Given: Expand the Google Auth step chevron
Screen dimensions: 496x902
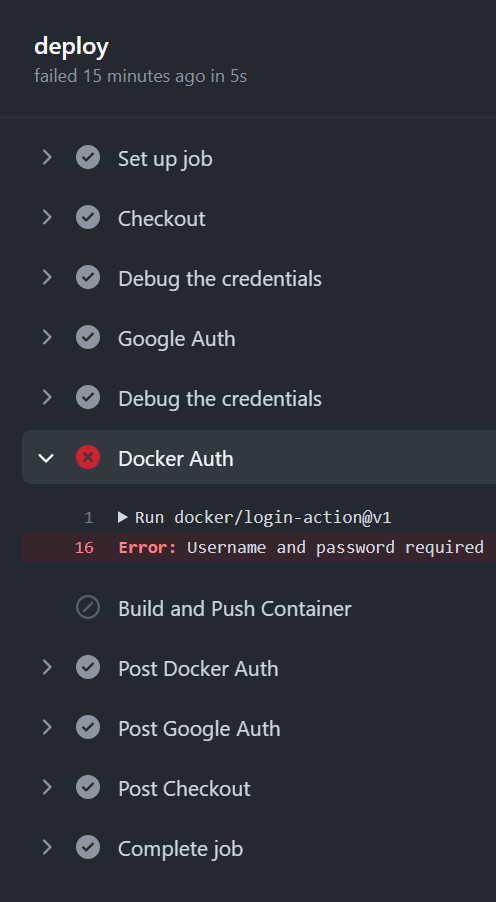Looking at the screenshot, I should 47,338.
